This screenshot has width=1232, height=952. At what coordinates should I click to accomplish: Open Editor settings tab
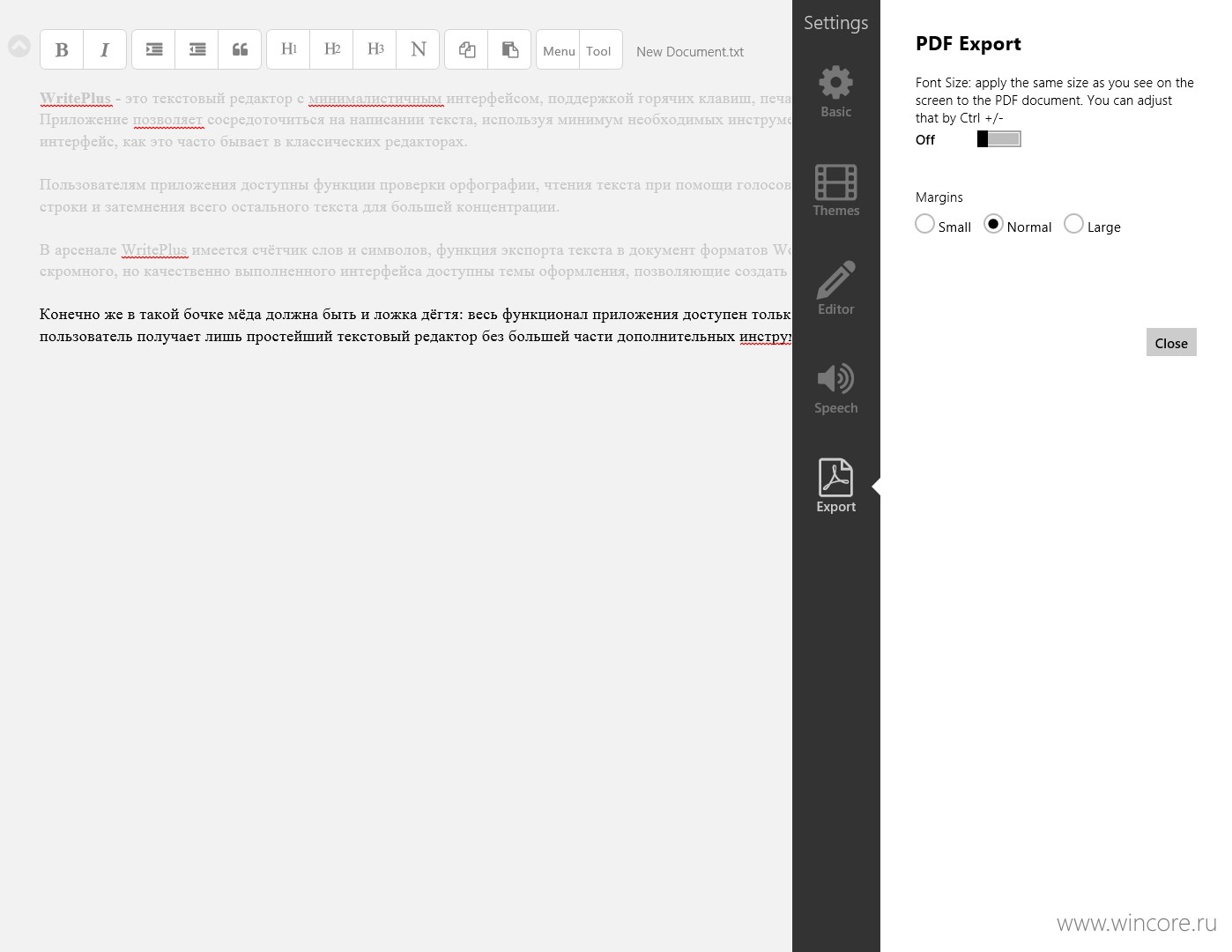point(835,289)
